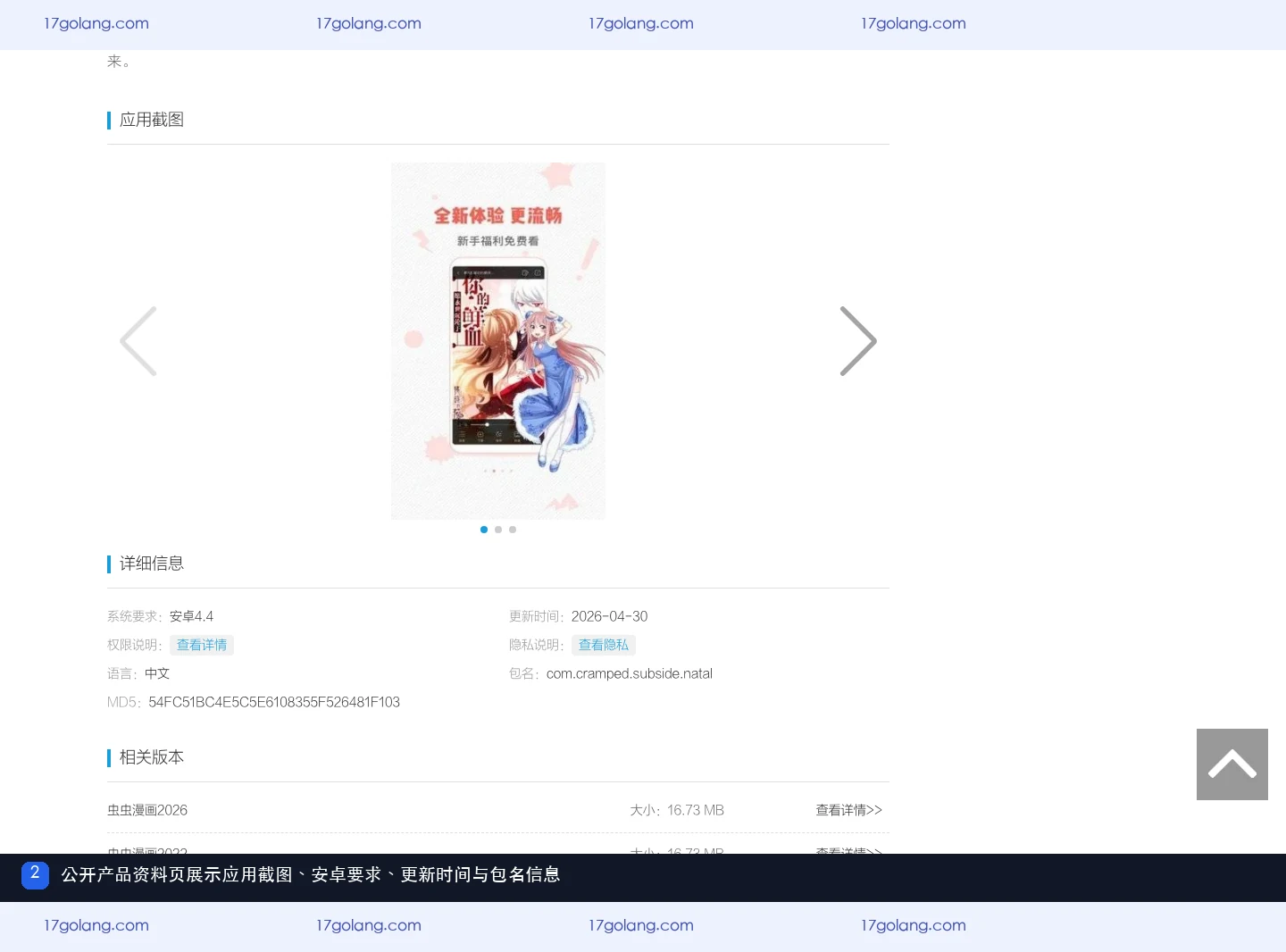Viewport: 1286px width, 952px height.
Task: Click the back-to-top arrow button
Action: [1232, 764]
